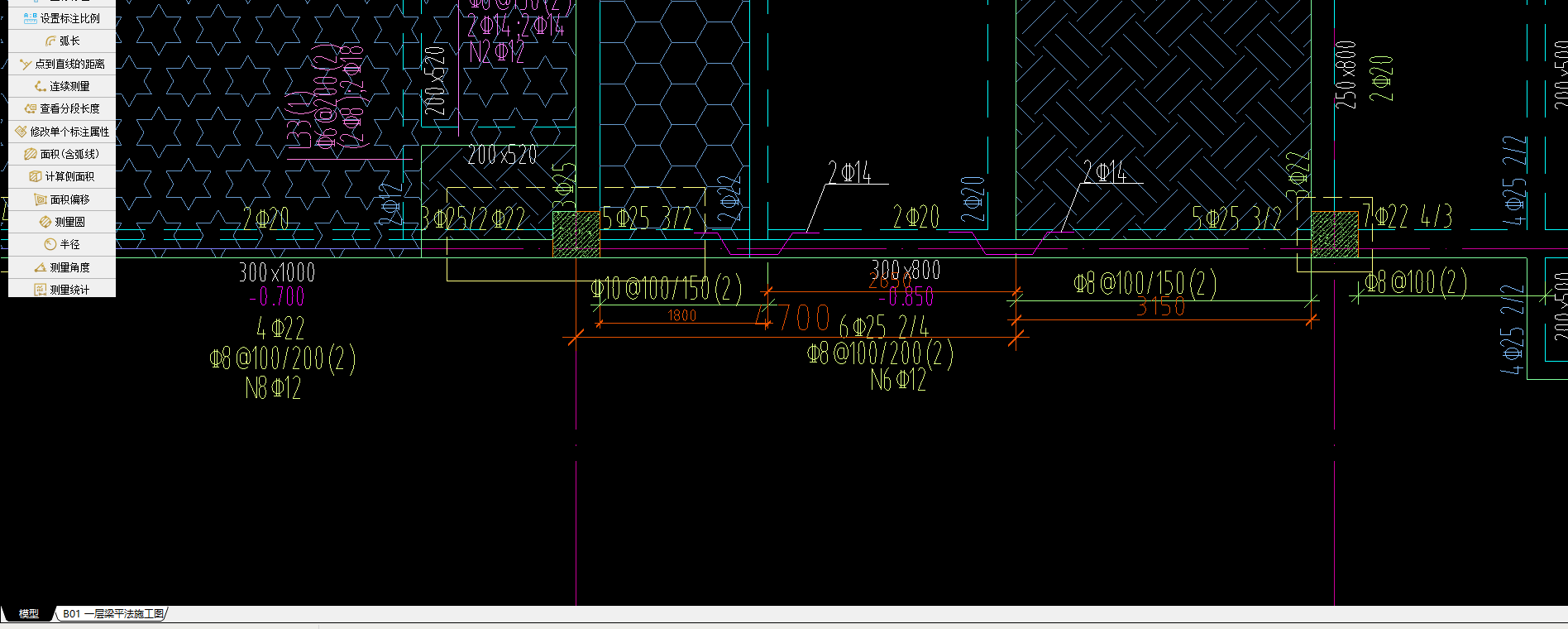Click the 300x800 beam size label
The image size is (1568, 629).
906,270
